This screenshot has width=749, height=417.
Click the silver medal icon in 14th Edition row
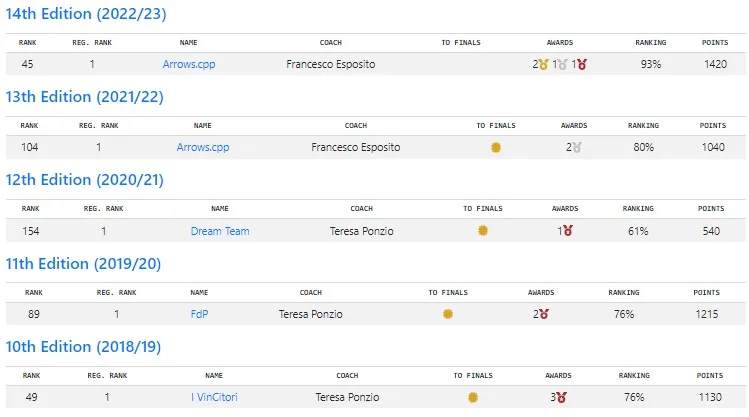click(x=563, y=64)
